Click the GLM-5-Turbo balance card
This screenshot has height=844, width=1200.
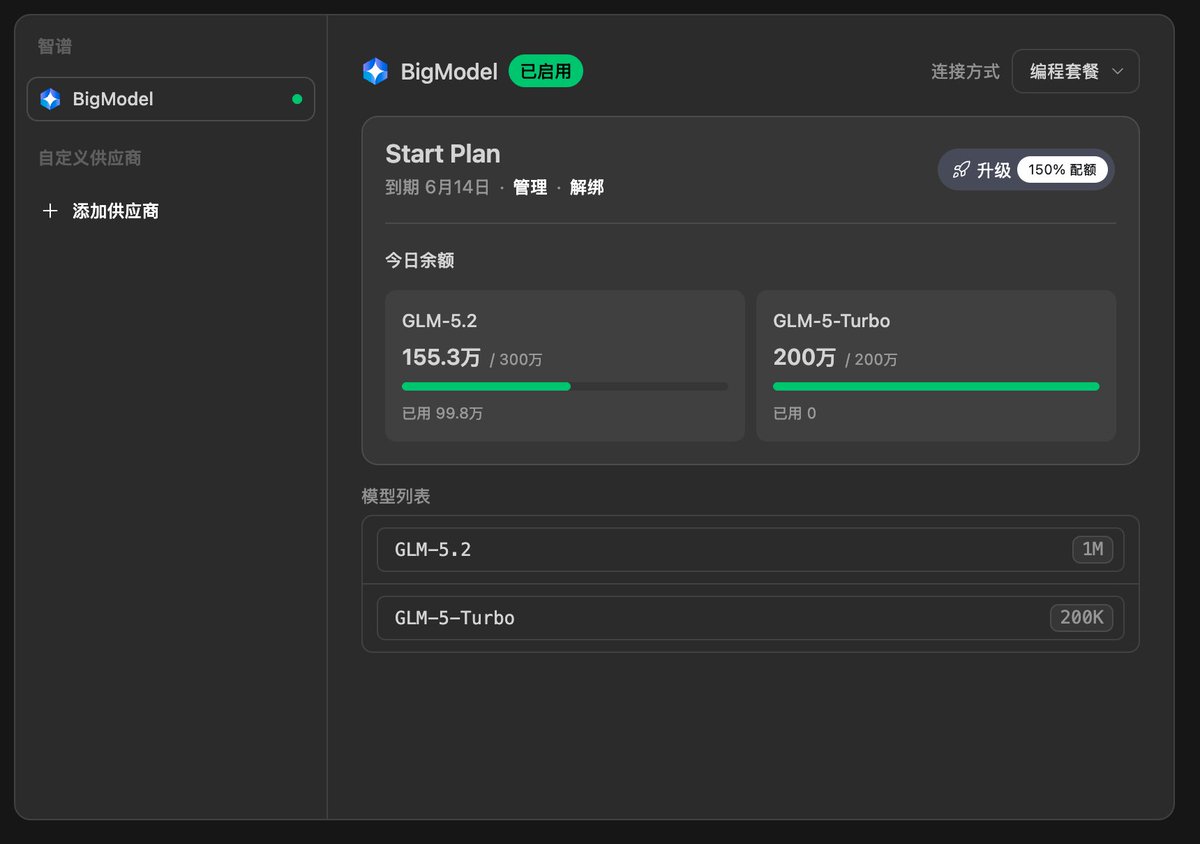pos(936,365)
